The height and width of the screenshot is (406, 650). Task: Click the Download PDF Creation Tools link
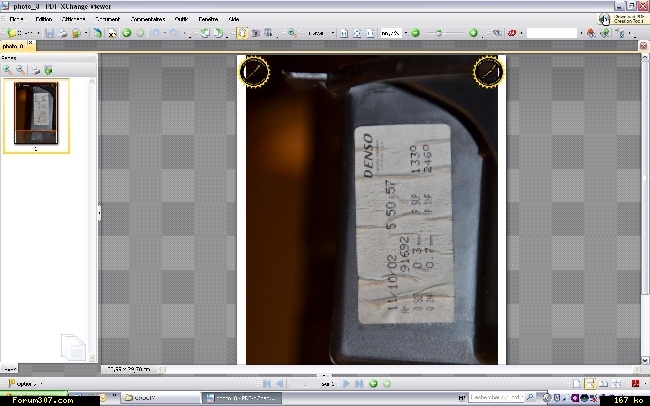coord(622,19)
